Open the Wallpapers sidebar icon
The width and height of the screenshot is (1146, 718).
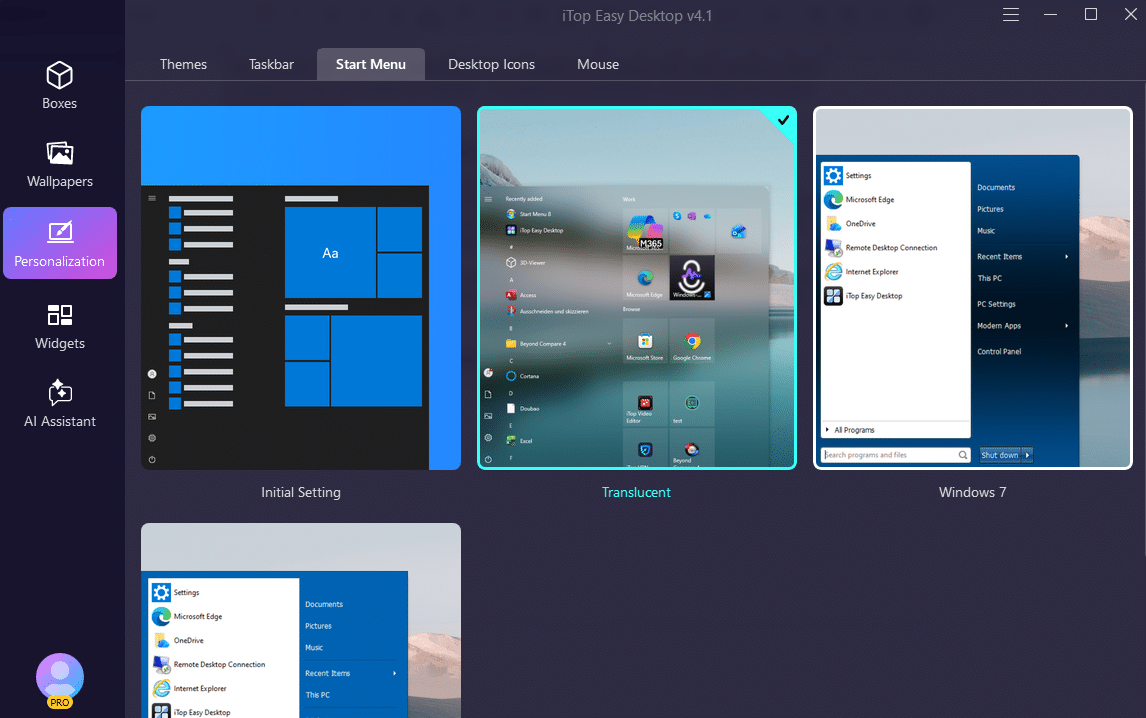click(x=60, y=154)
